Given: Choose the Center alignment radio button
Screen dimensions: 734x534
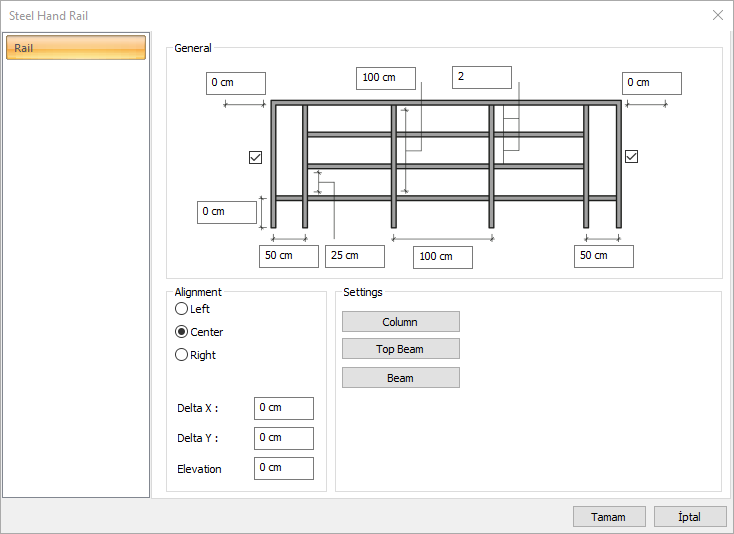Looking at the screenshot, I should pos(182,332).
